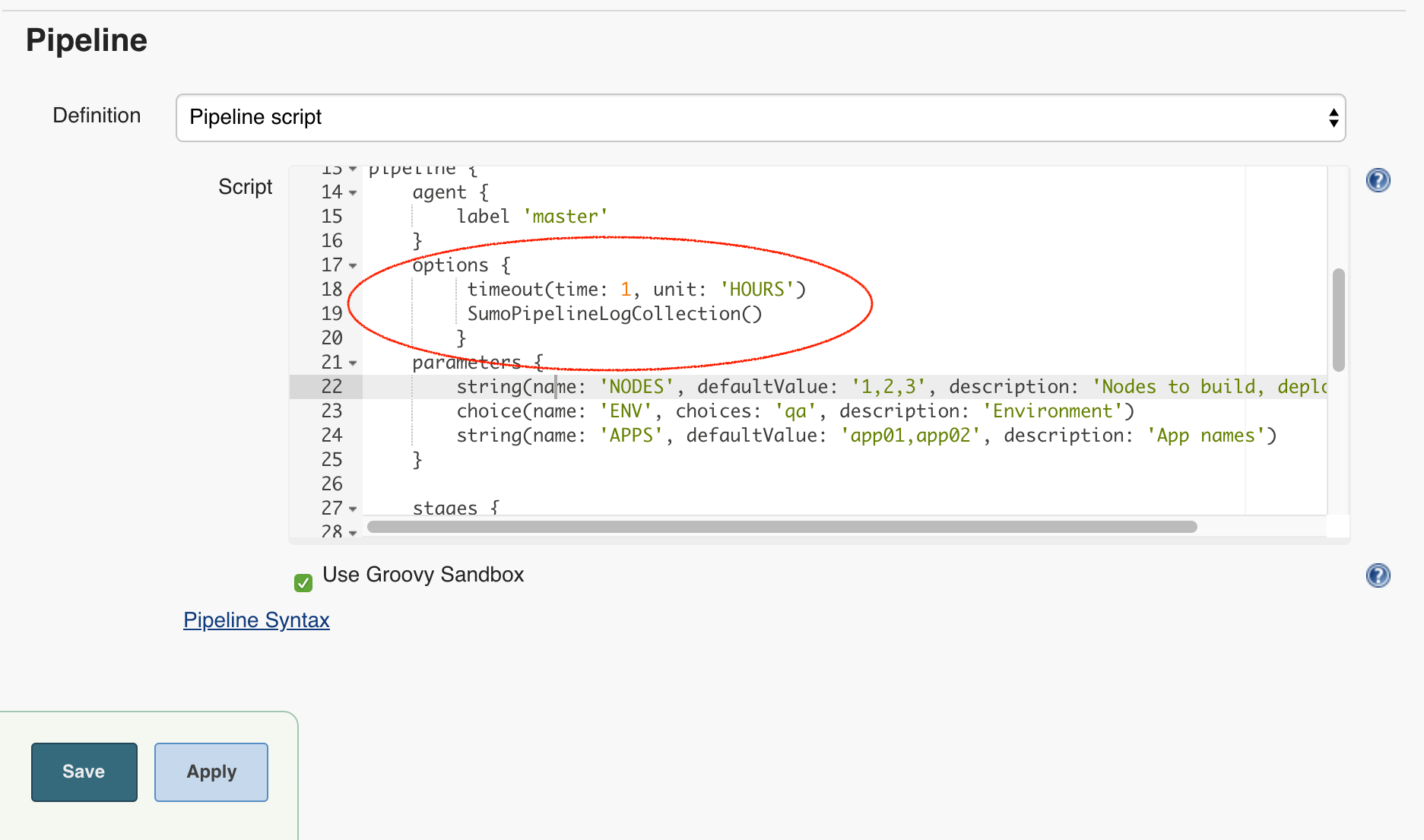Collapse the options block on line 17
The height and width of the screenshot is (840, 1424).
pos(353,266)
